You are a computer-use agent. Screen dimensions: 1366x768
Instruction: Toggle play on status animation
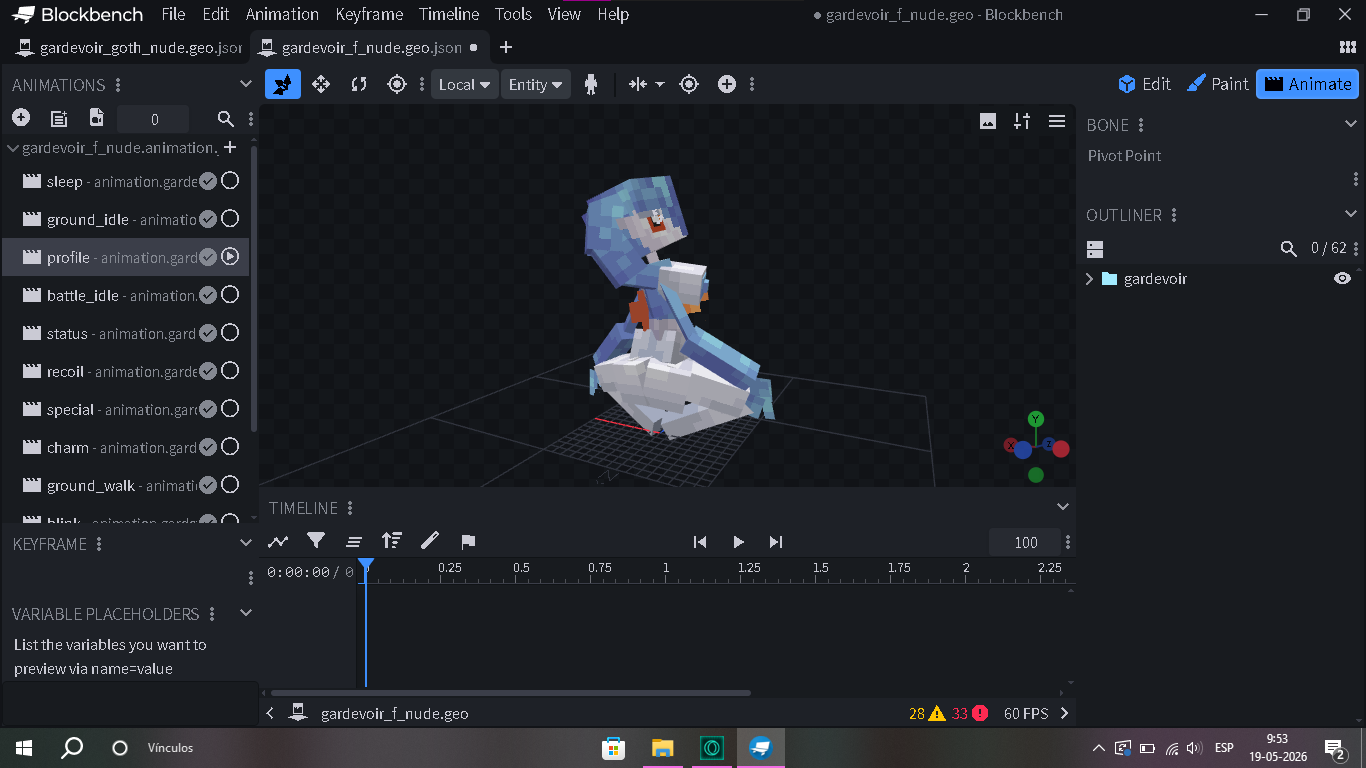pos(230,333)
